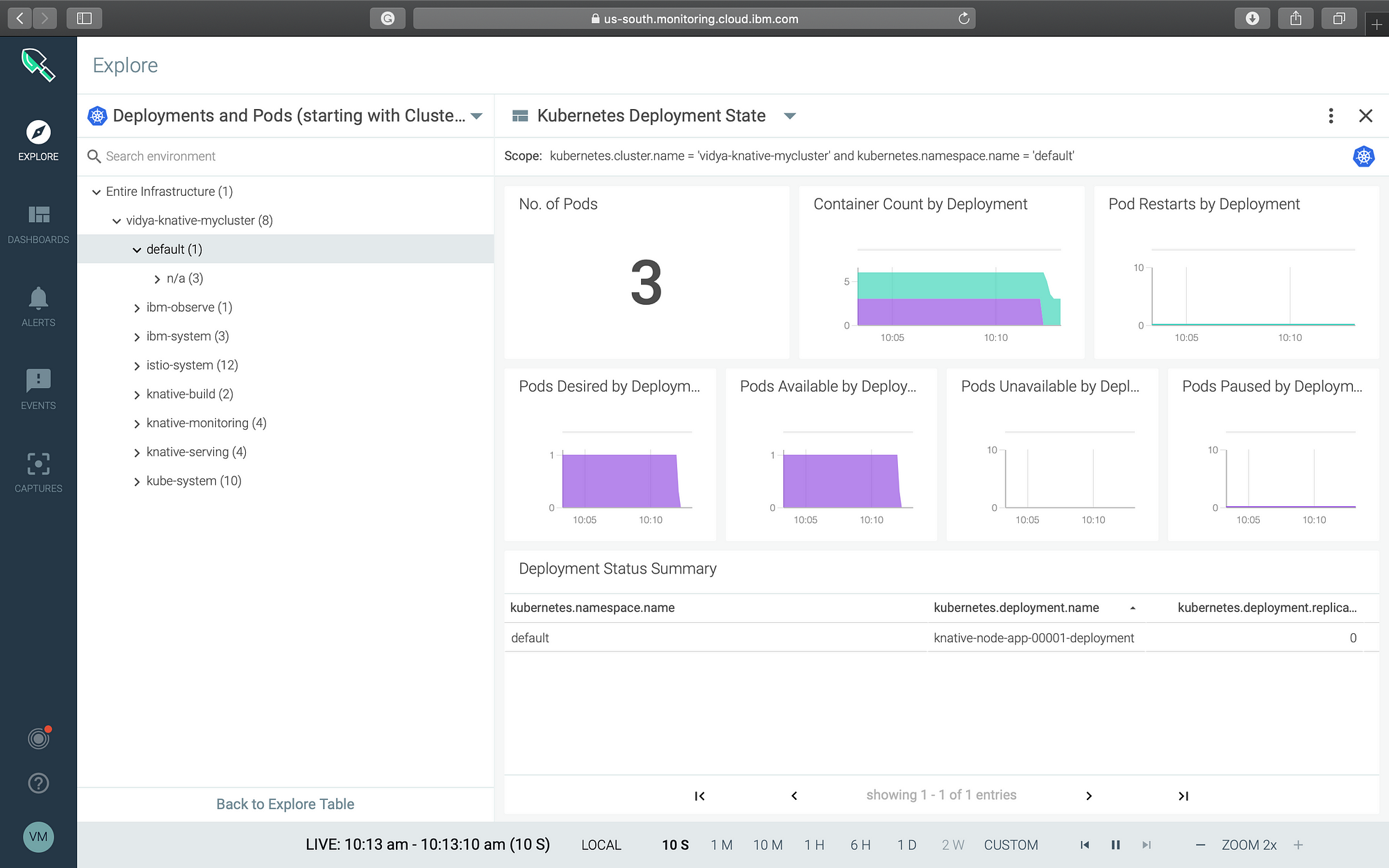Expand ibm-system namespace
This screenshot has height=868, width=1389.
[x=137, y=337]
